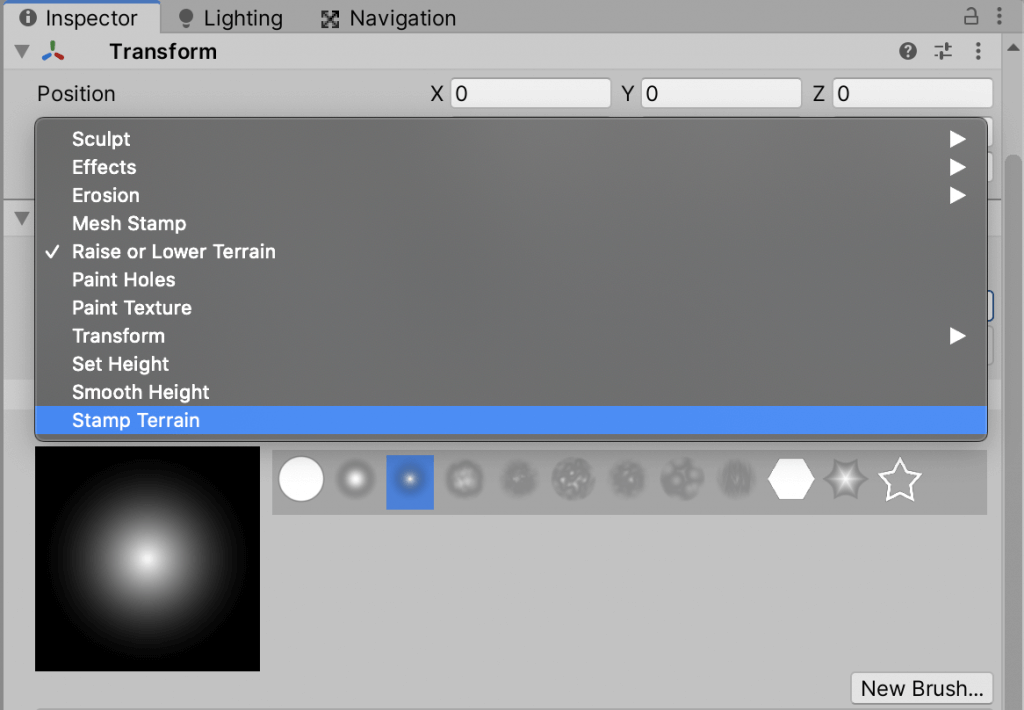The image size is (1024, 710).
Task: Open the Inspector tab options menu
Action: (998, 16)
